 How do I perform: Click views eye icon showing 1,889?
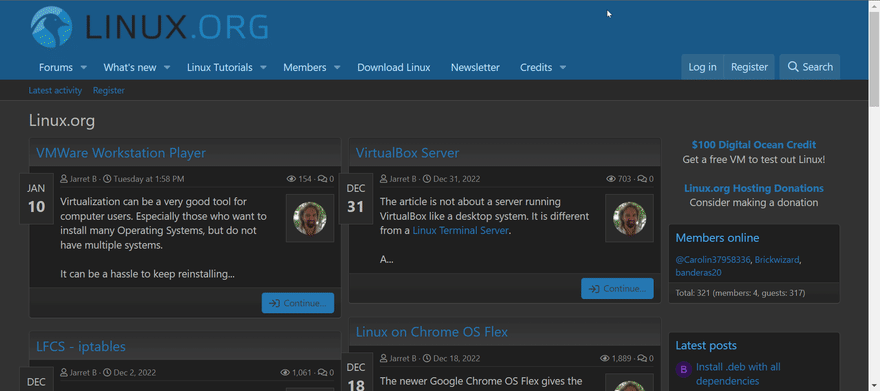click(x=604, y=358)
